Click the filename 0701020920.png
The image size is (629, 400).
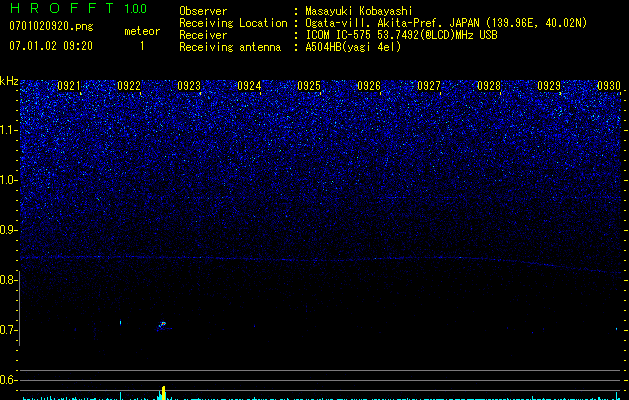[51, 27]
